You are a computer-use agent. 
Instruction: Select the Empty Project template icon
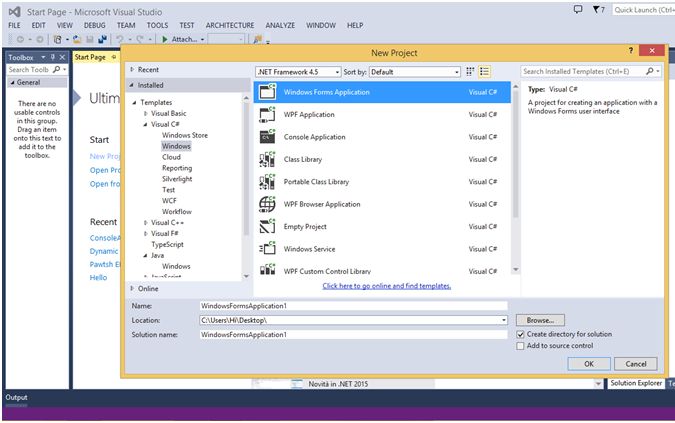(267, 226)
